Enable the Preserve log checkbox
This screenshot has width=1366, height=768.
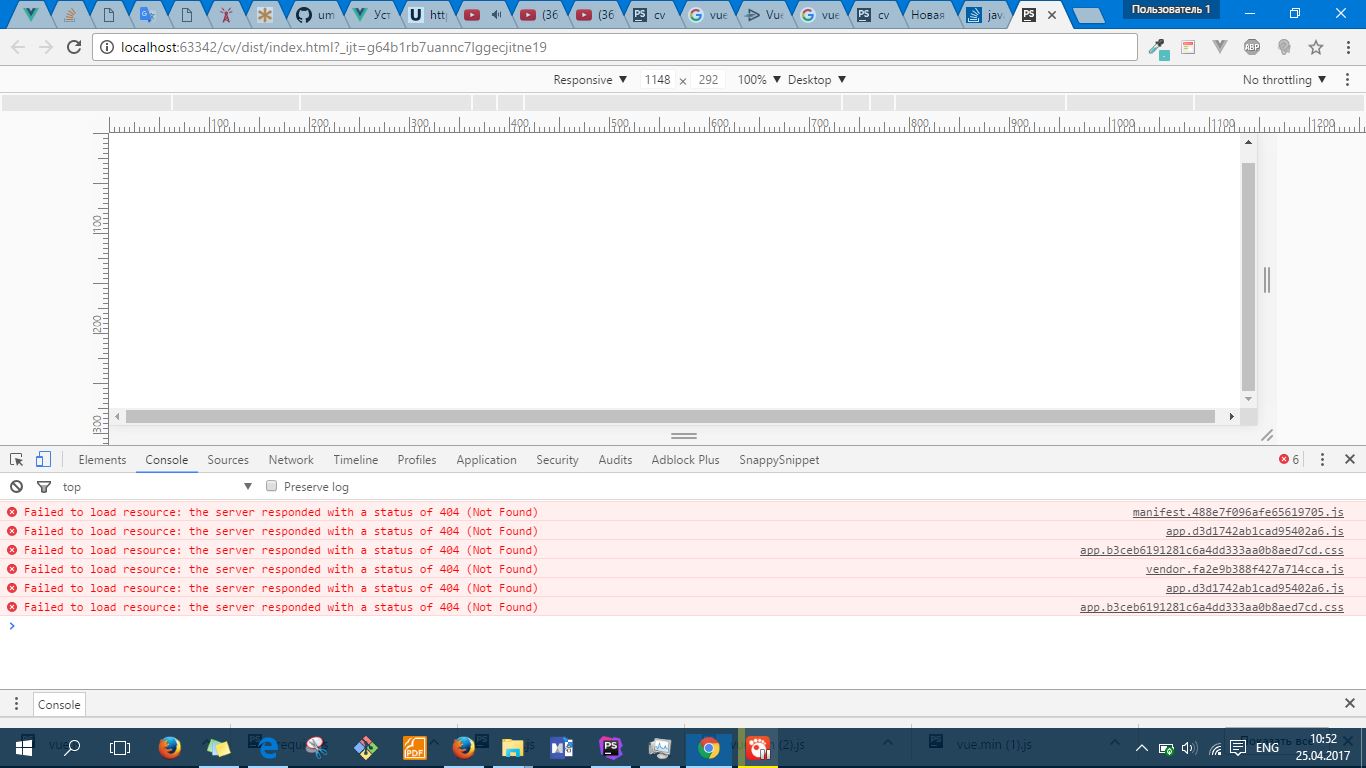[271, 487]
